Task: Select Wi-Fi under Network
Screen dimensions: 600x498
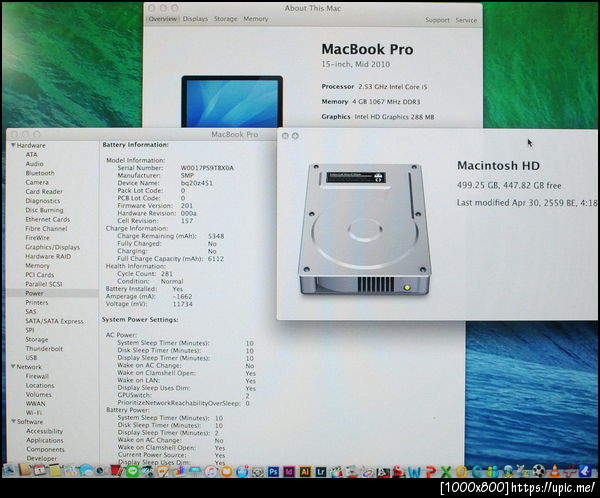Action: [34, 413]
